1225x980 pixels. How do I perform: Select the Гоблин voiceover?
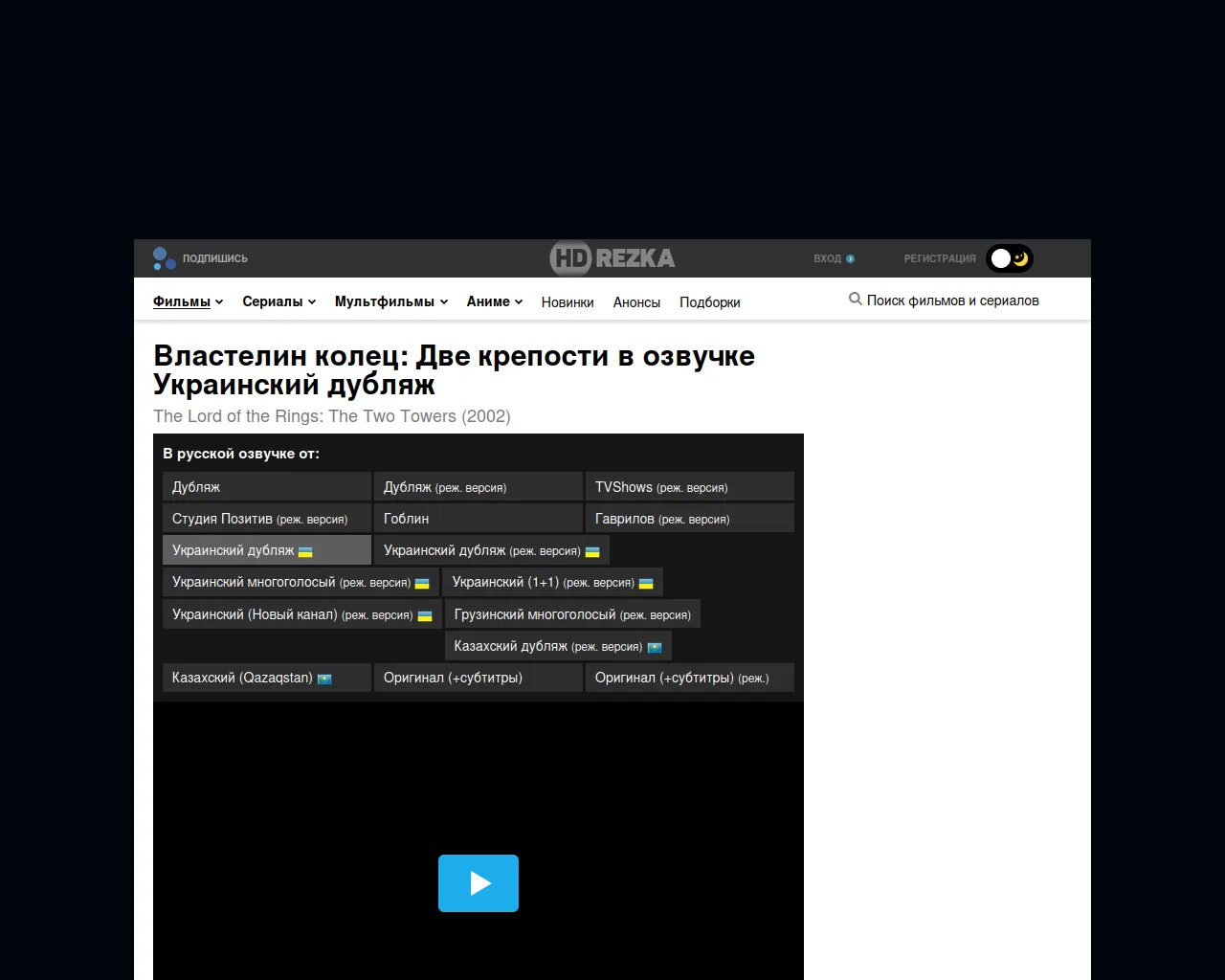[x=479, y=519]
